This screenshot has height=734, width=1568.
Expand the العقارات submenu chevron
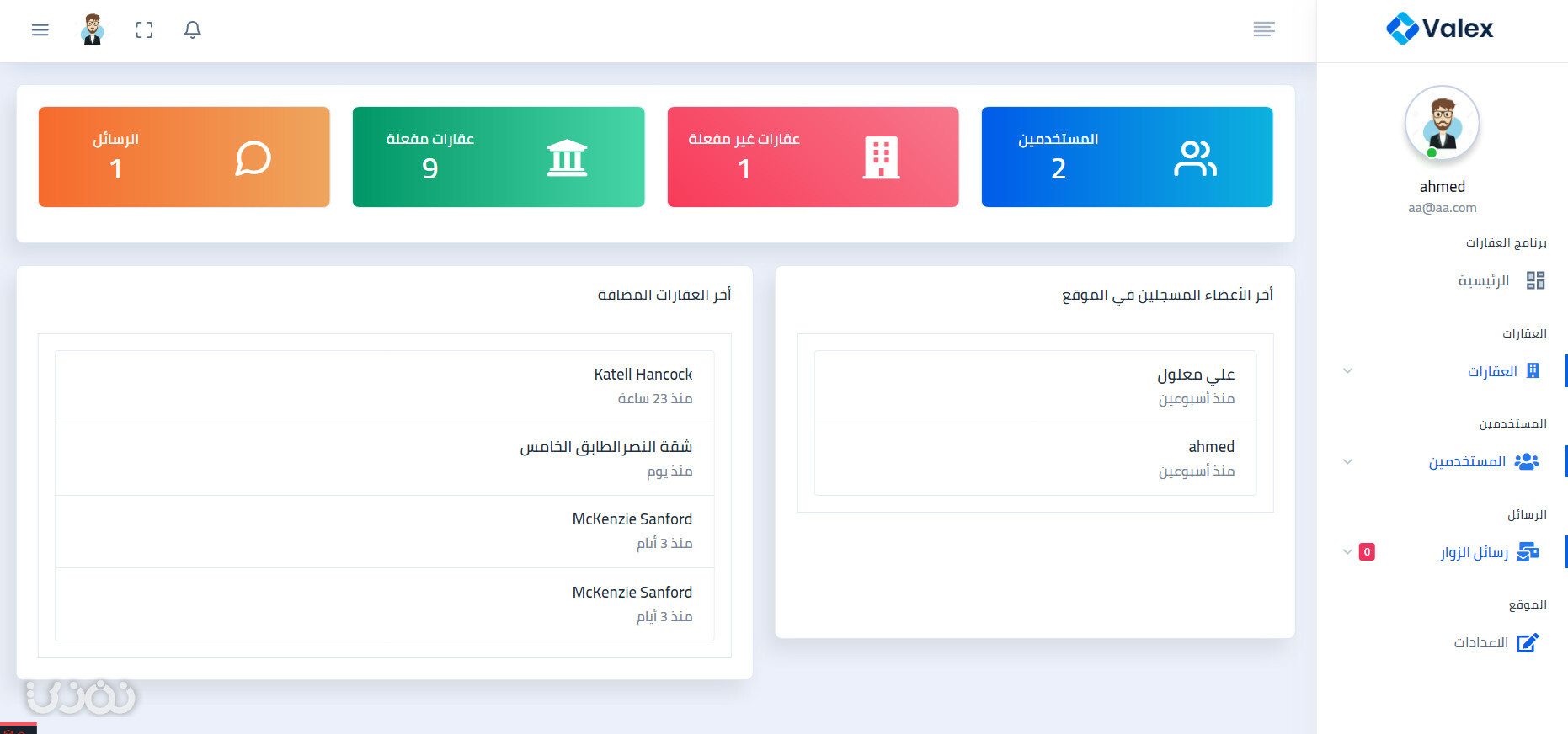tap(1347, 371)
